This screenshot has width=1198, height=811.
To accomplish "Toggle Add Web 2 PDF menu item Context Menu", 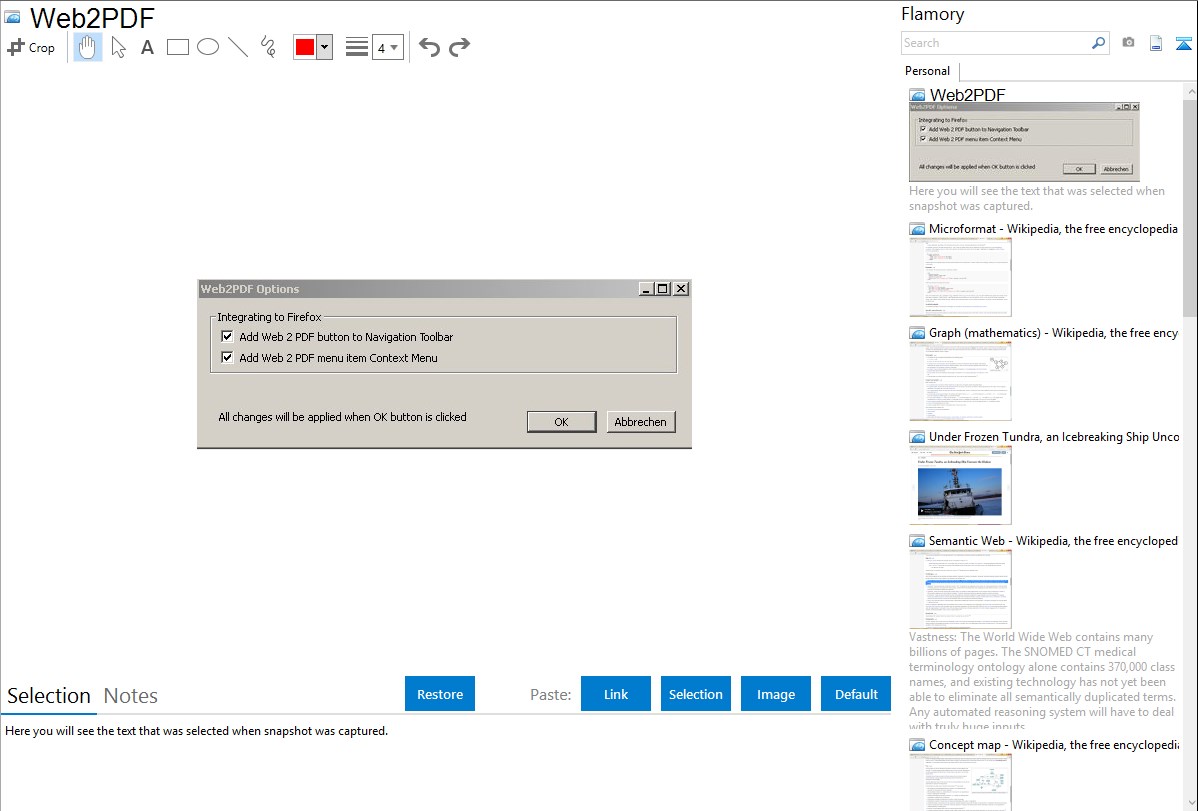I will pyautogui.click(x=227, y=357).
